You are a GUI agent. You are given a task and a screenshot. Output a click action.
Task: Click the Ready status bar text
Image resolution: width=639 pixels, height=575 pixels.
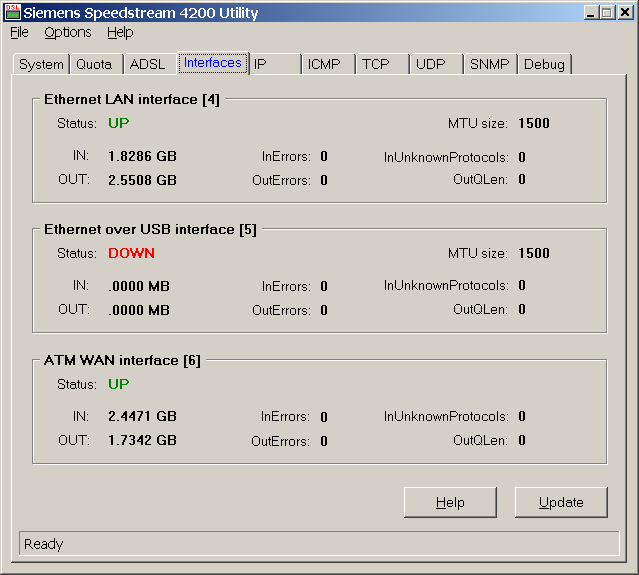(x=44, y=544)
